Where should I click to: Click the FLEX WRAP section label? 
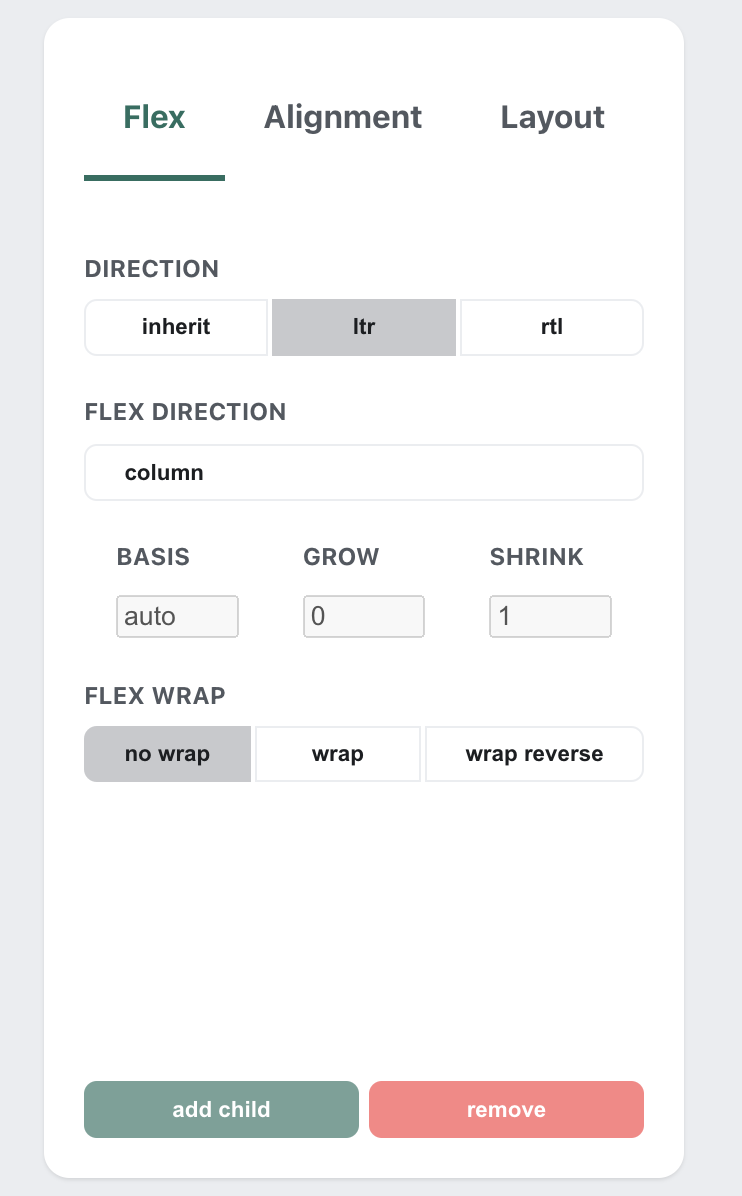[x=154, y=696]
